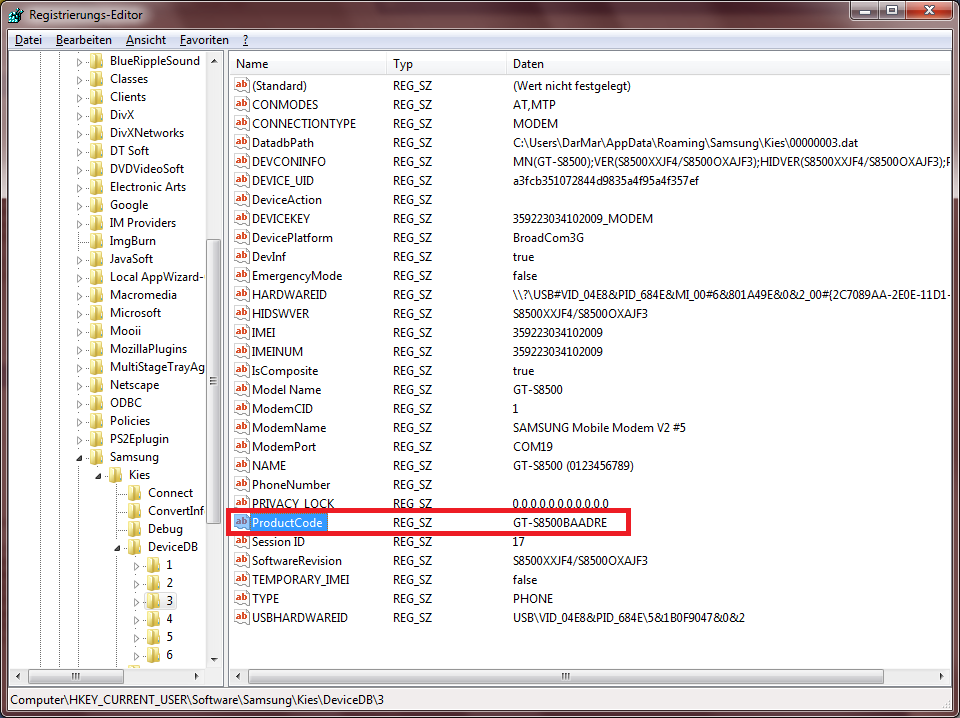
Task: Select the Model Name value entry
Action: coord(287,389)
